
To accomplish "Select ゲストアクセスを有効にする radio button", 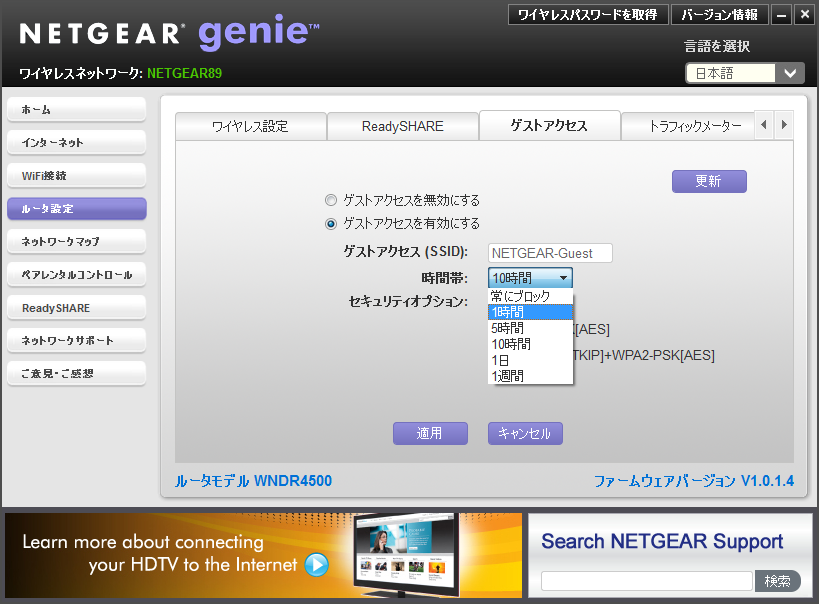I will coord(331,223).
